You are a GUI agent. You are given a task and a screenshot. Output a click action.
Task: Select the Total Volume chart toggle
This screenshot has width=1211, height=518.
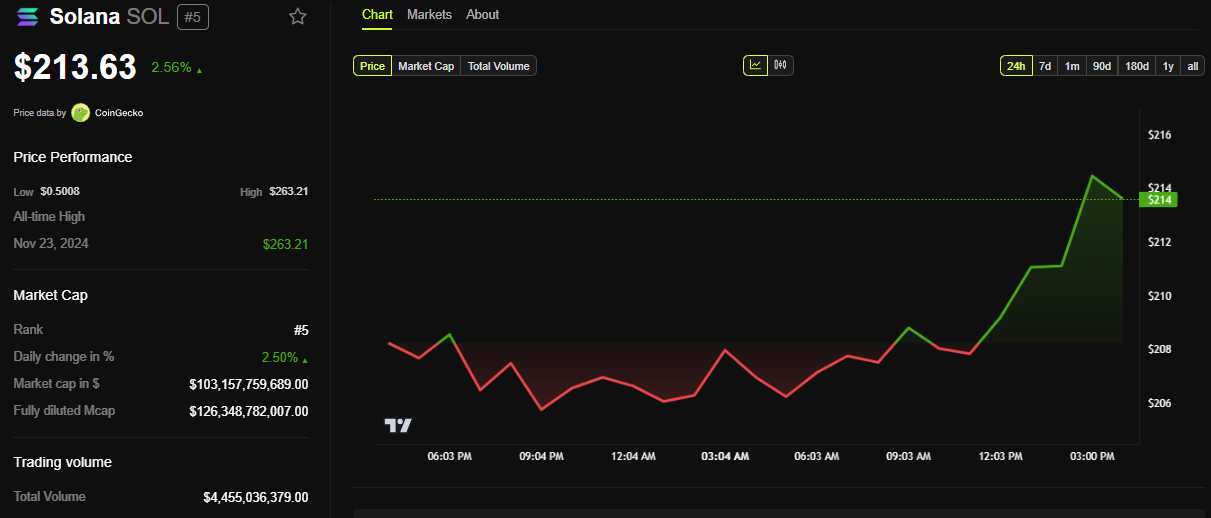pyautogui.click(x=498, y=66)
